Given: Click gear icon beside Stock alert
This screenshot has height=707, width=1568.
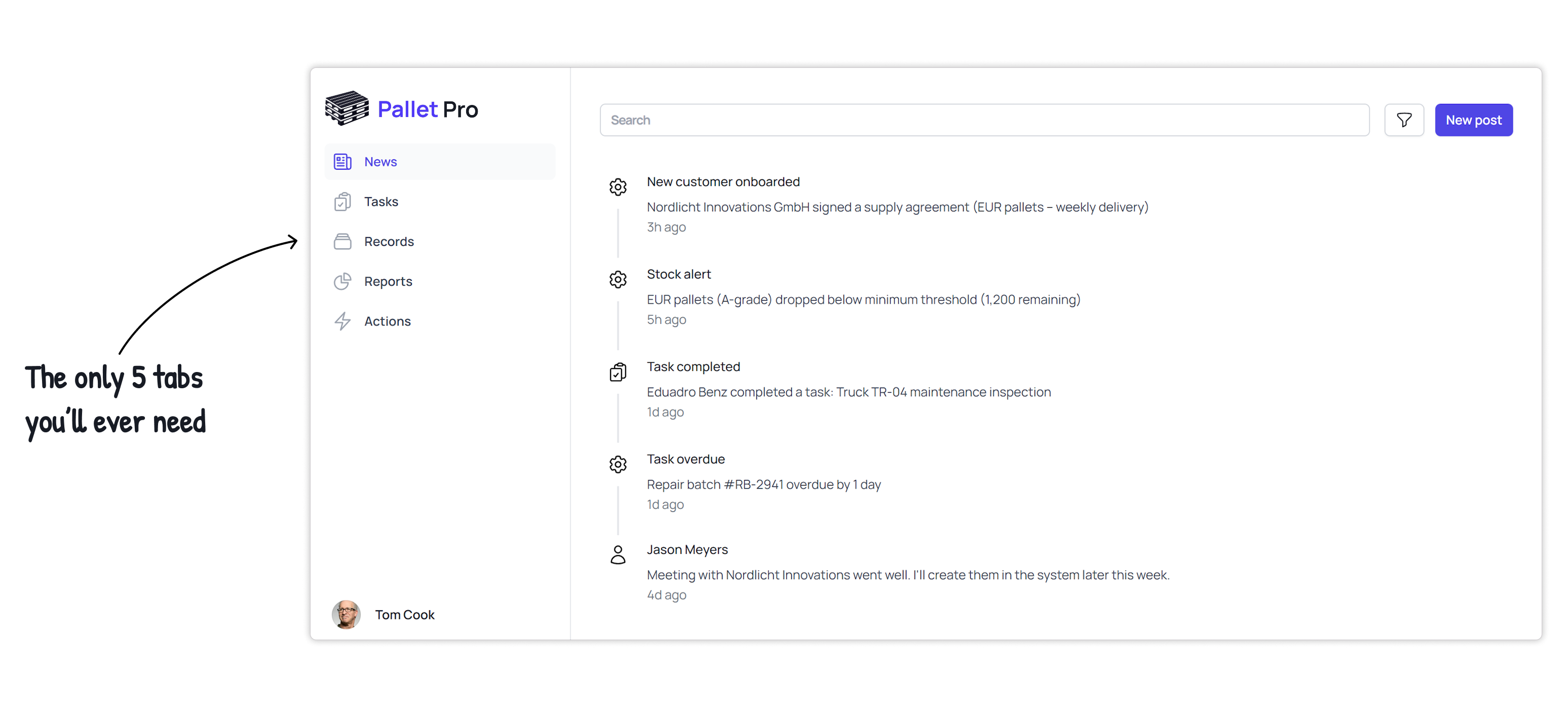Looking at the screenshot, I should (618, 280).
